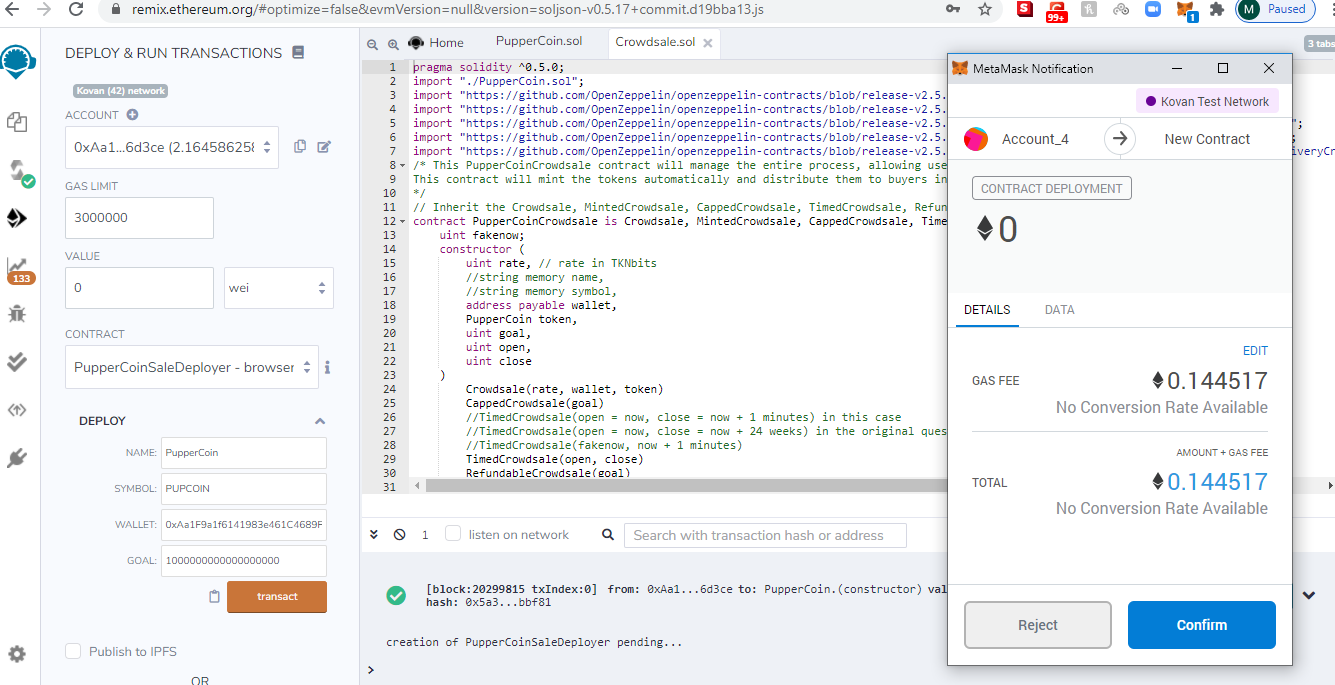This screenshot has height=685, width=1335.
Task: Open the Deploy & run Ethereum sidebar icon
Action: pyautogui.click(x=17, y=218)
